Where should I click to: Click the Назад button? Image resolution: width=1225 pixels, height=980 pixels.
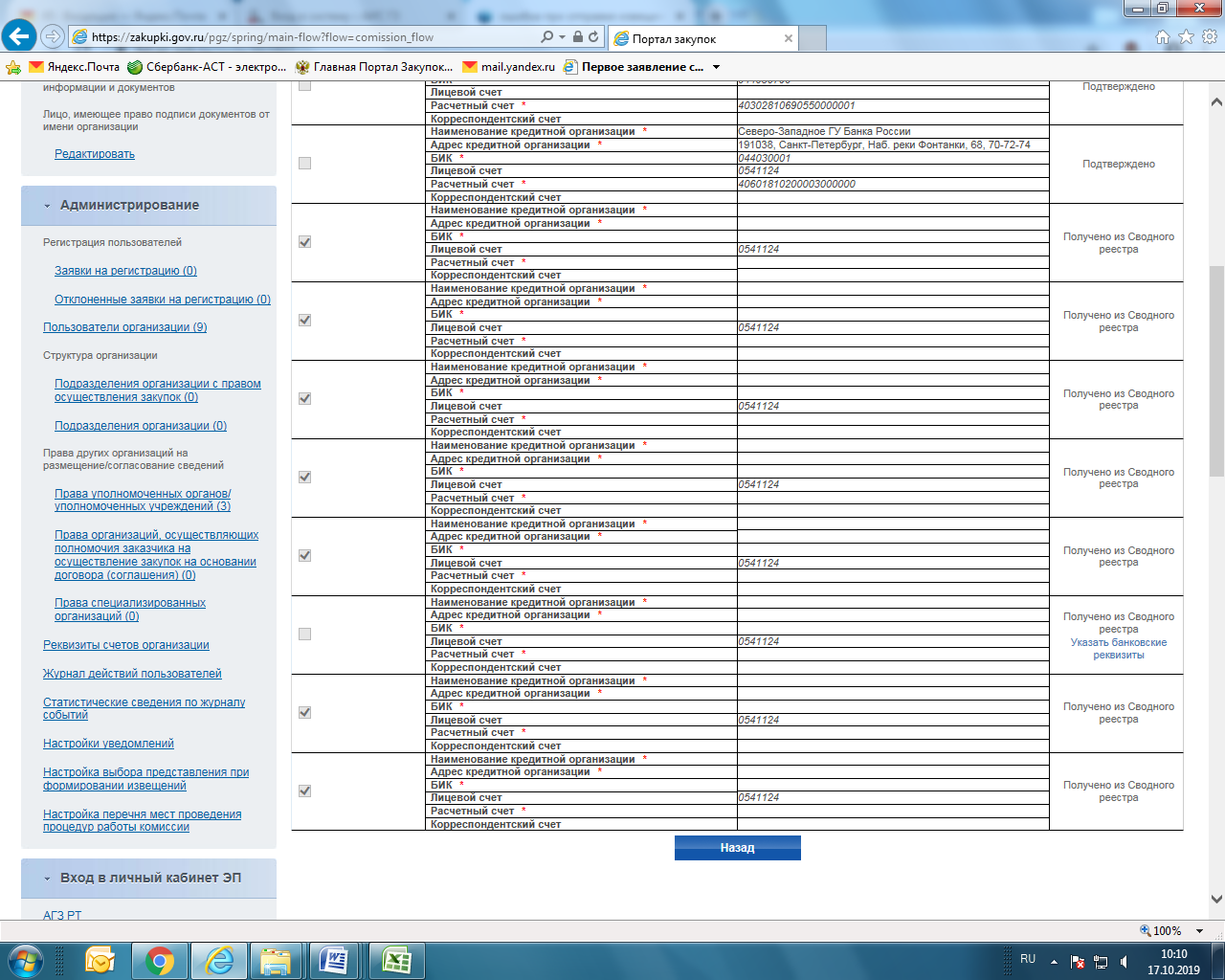(737, 848)
